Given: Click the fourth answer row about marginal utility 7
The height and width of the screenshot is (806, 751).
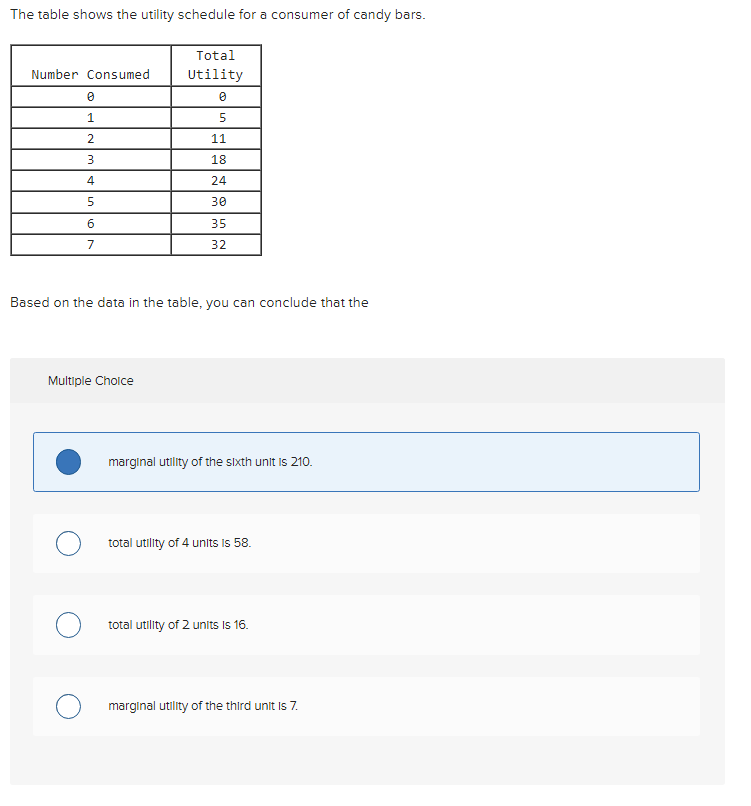Looking at the screenshot, I should 300,706.
